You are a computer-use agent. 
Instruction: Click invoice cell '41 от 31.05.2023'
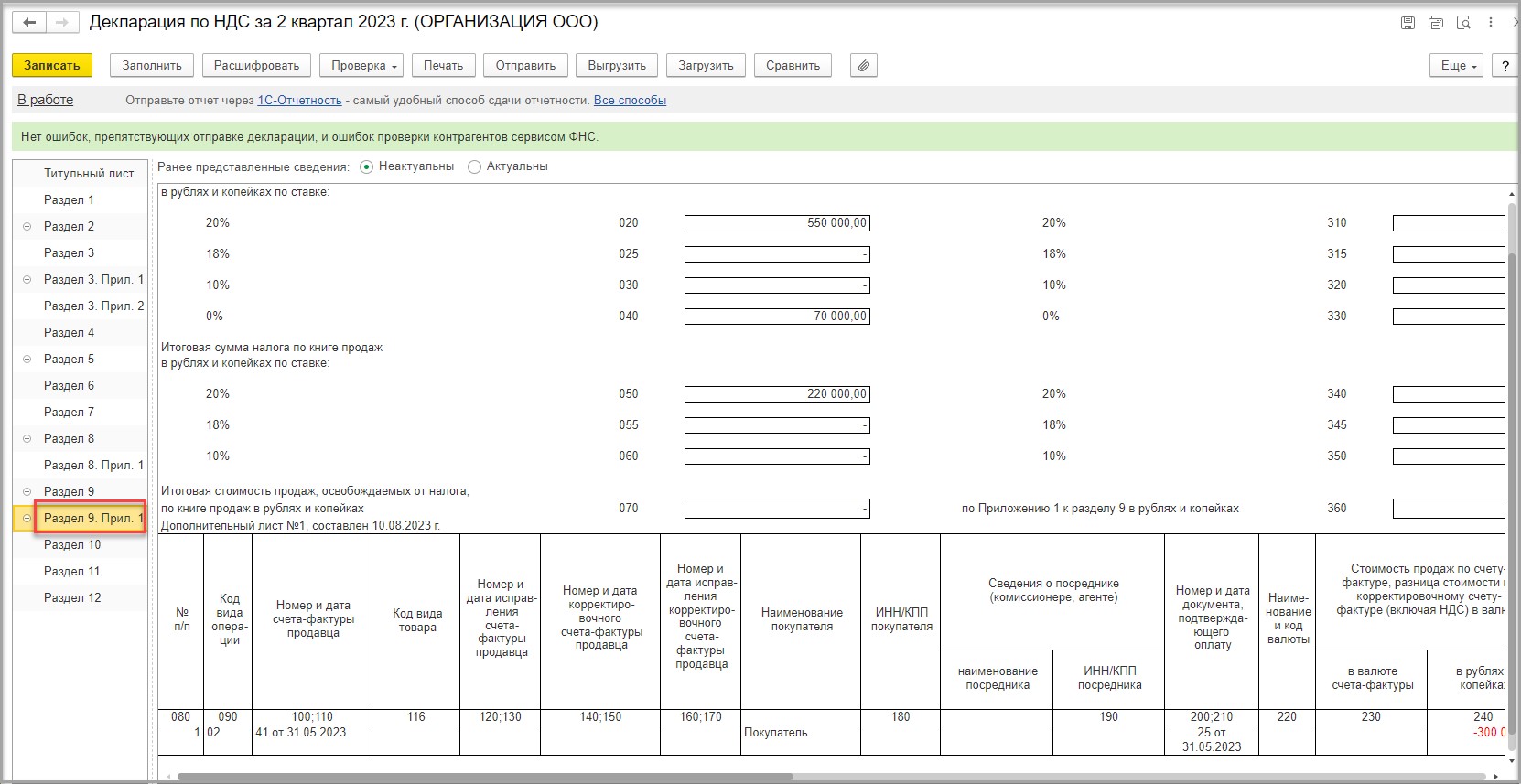311,739
